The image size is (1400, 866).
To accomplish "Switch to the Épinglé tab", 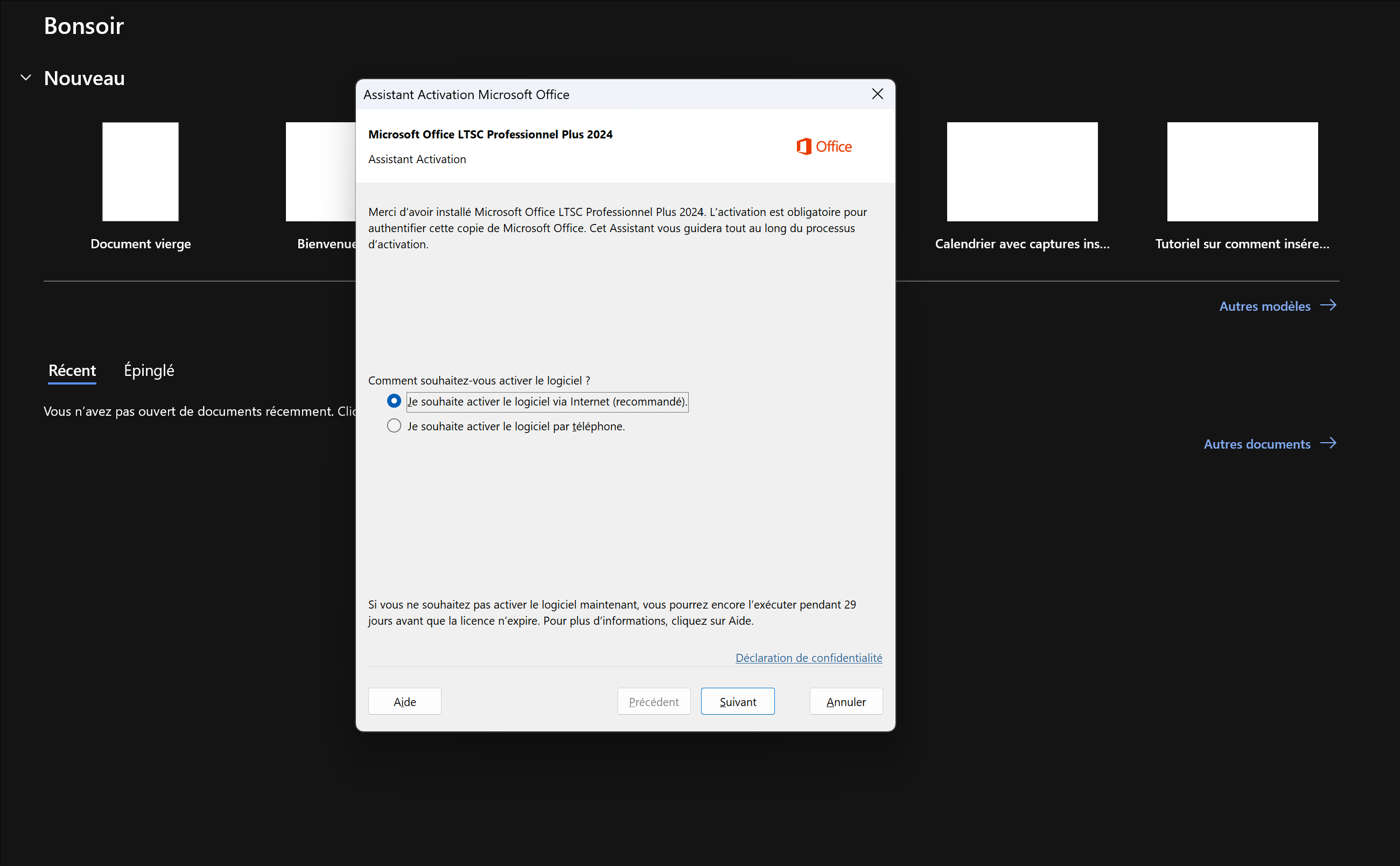I will [149, 371].
